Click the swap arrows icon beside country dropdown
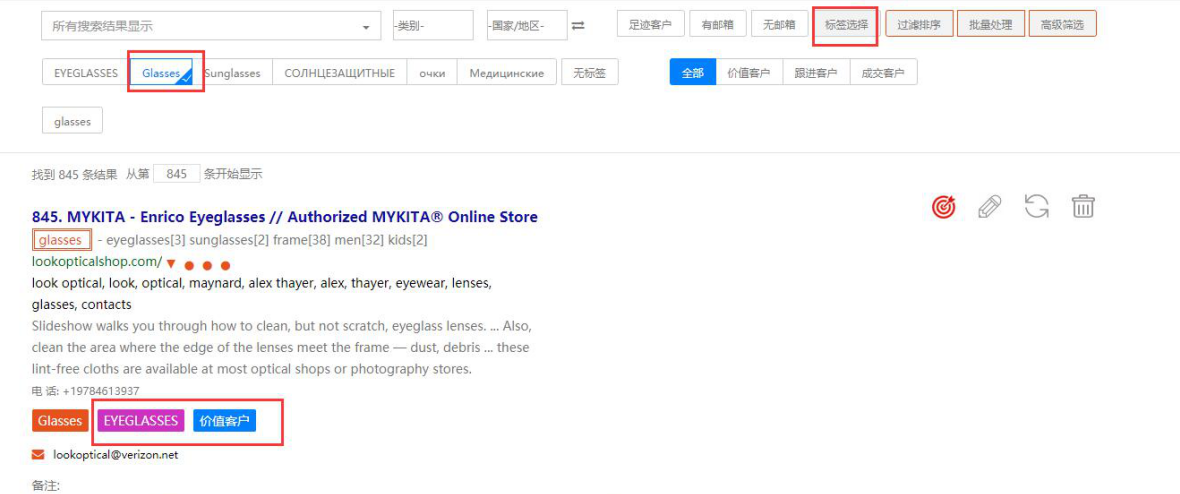 coord(577,26)
